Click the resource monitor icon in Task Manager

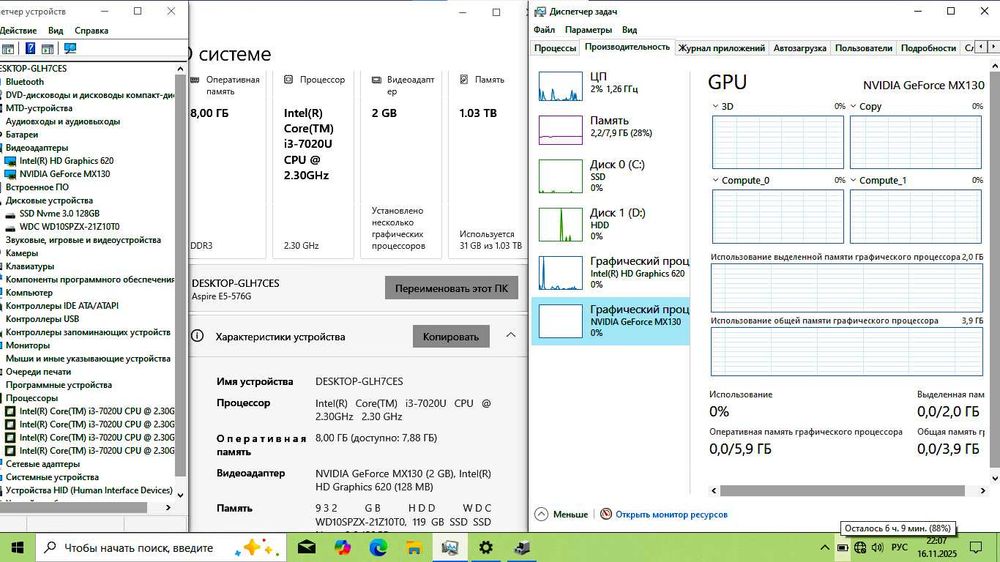(x=606, y=514)
